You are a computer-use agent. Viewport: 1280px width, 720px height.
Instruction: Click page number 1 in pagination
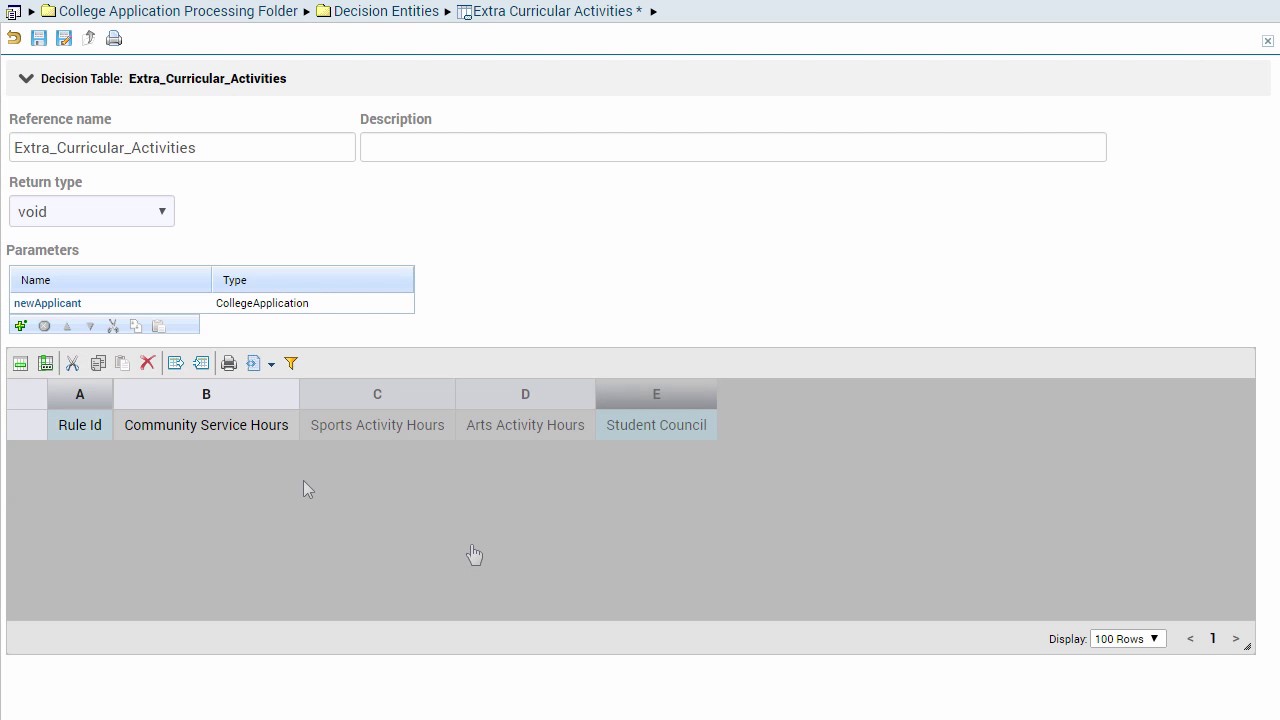click(x=1213, y=638)
